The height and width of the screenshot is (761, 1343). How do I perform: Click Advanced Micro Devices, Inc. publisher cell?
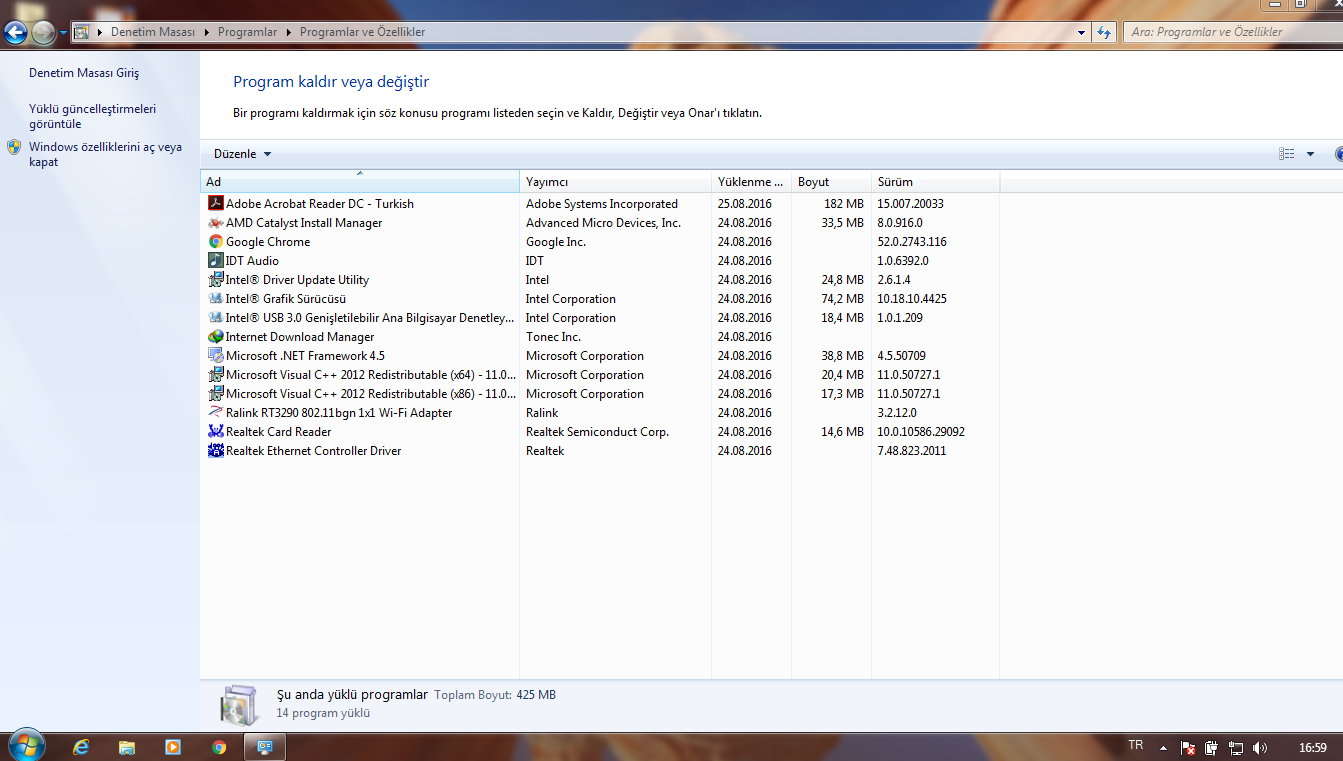coord(603,223)
